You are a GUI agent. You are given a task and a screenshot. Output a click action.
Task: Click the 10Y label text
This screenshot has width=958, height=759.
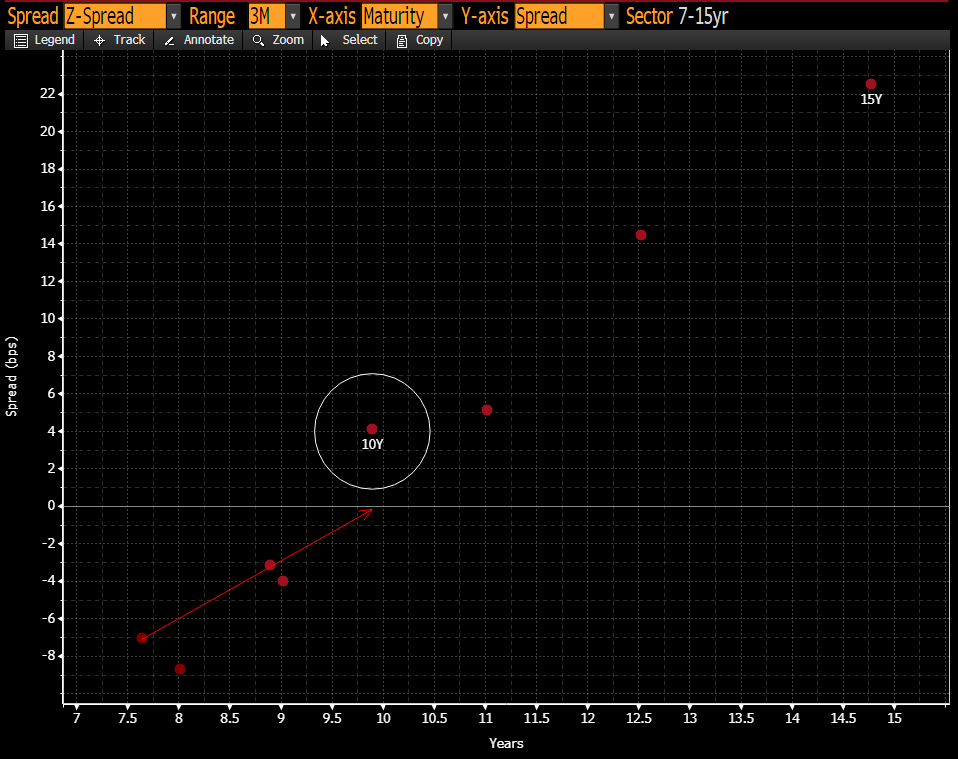point(372,445)
